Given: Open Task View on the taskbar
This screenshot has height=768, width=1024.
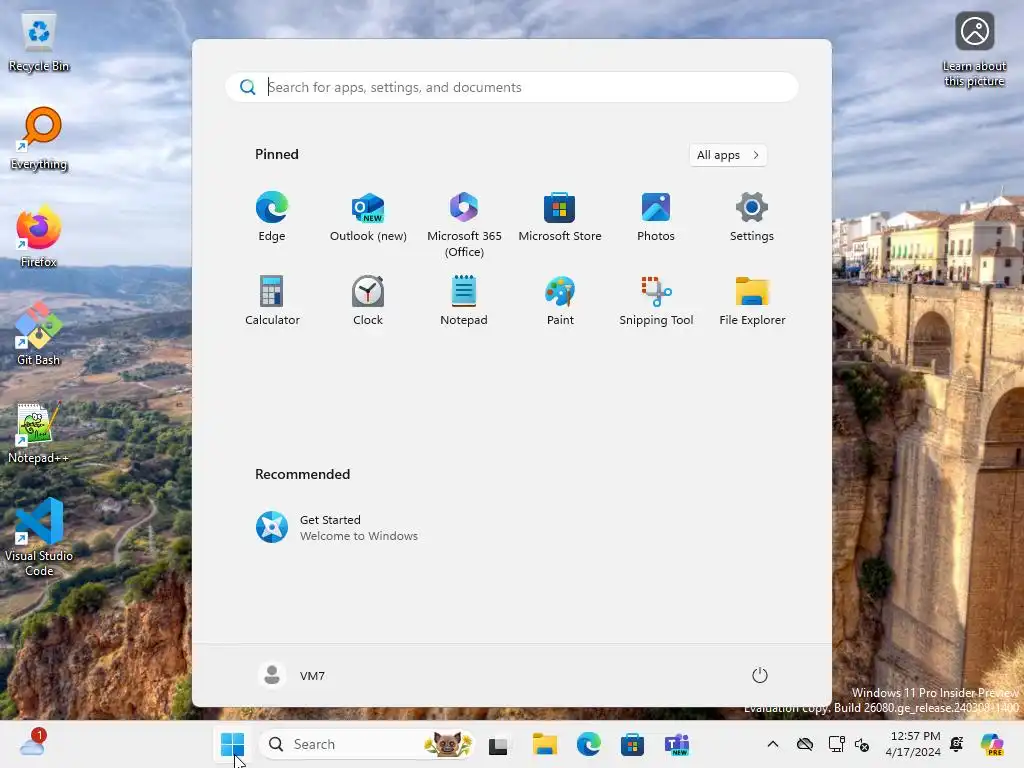Looking at the screenshot, I should tap(498, 745).
